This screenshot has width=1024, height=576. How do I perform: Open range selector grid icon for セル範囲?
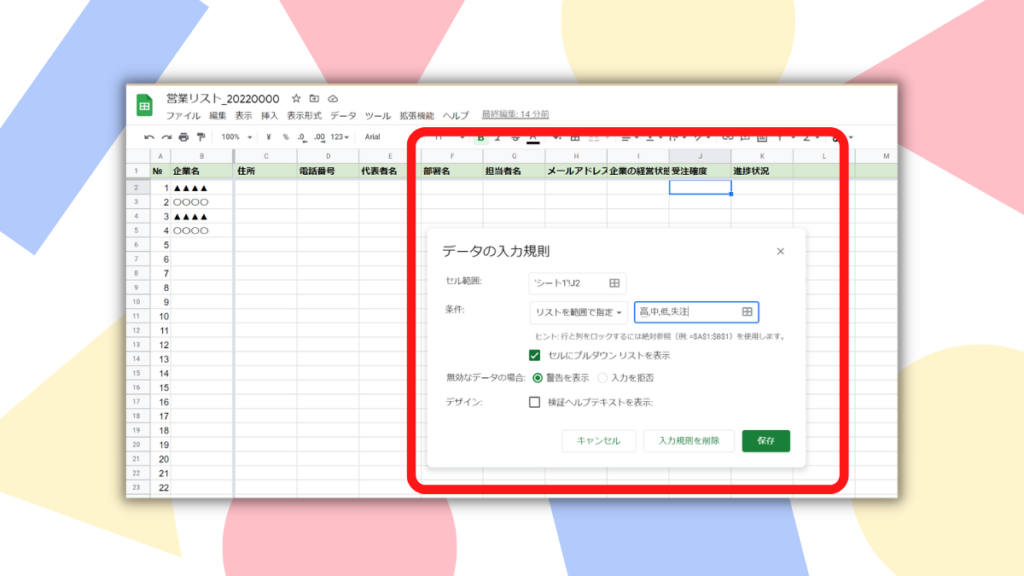pos(615,283)
